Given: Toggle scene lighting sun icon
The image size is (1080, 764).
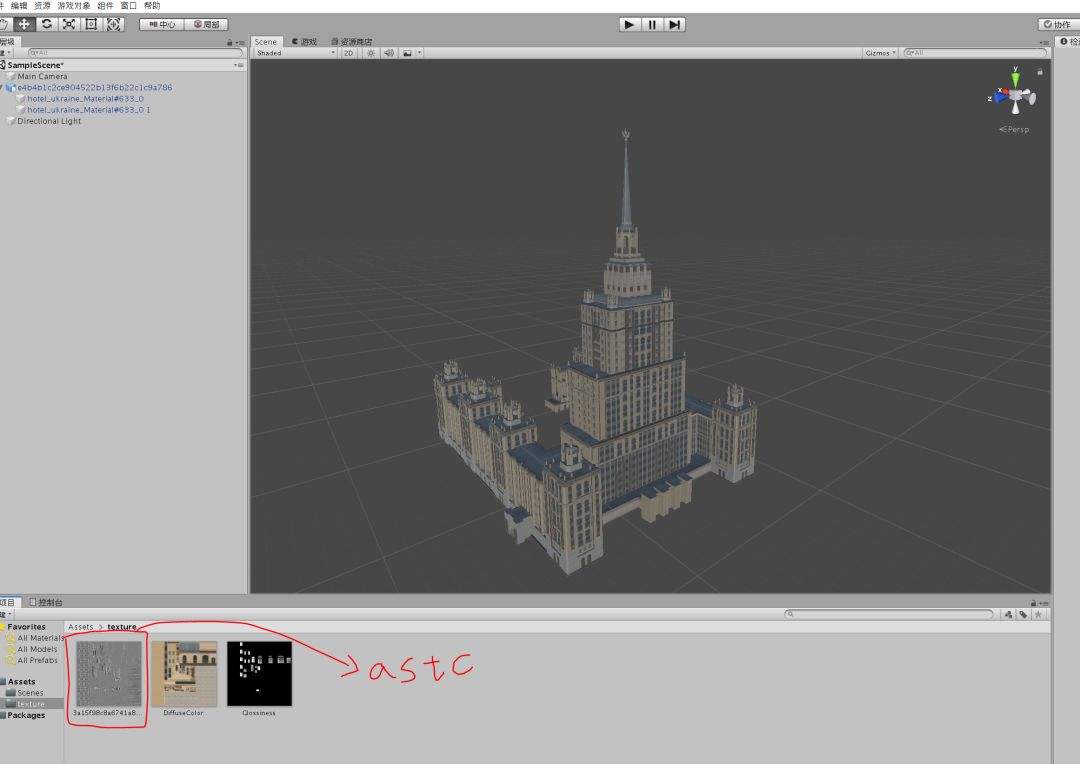Looking at the screenshot, I should (371, 53).
